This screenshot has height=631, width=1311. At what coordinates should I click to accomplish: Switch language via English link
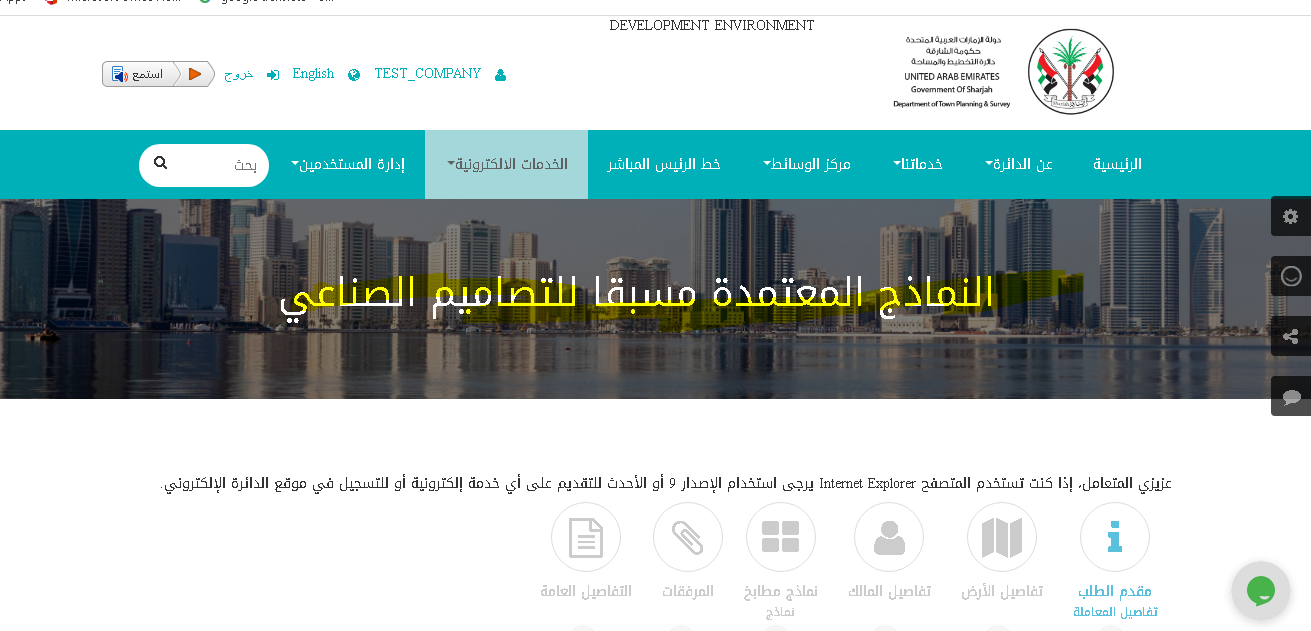click(x=313, y=74)
